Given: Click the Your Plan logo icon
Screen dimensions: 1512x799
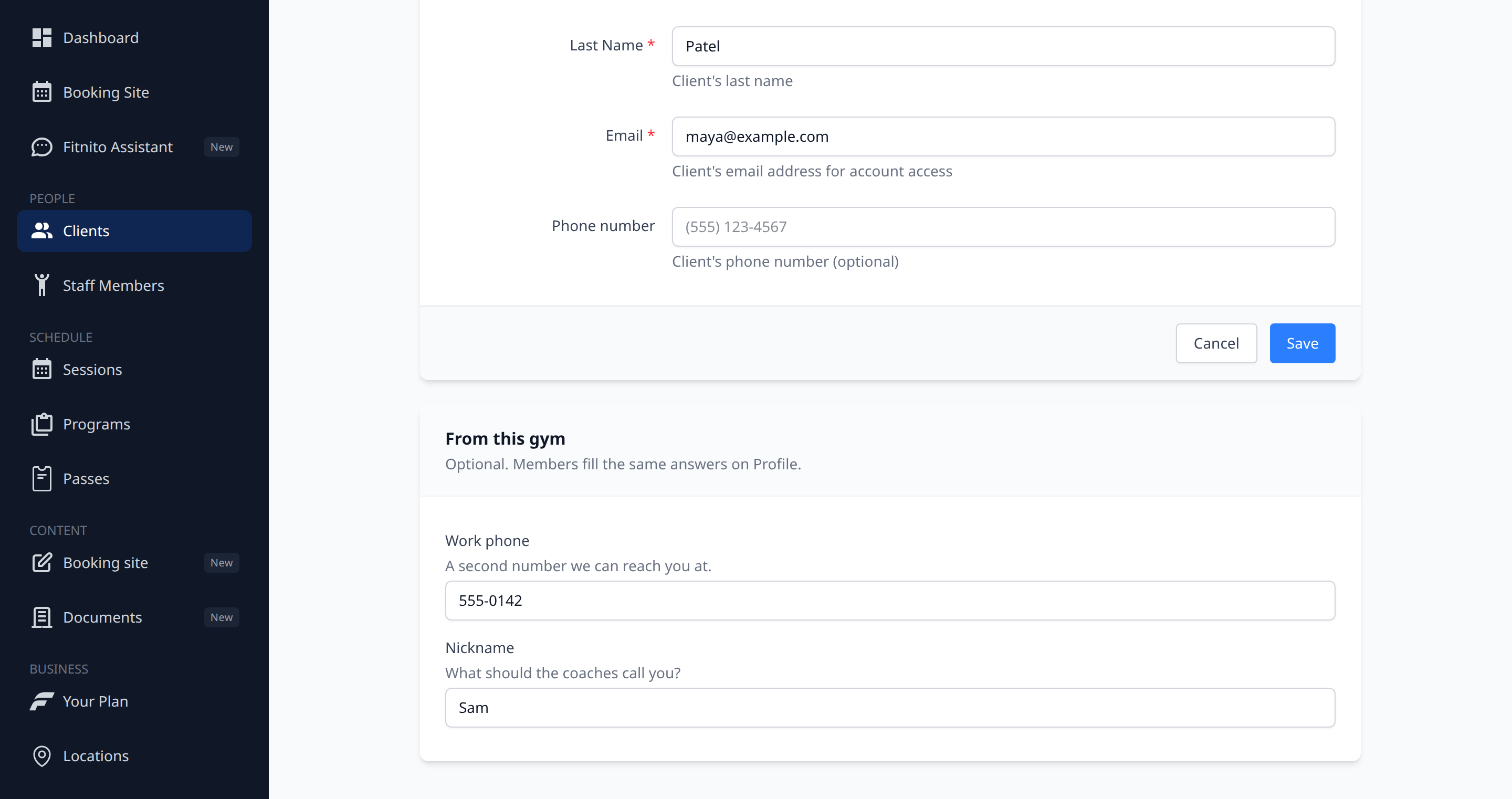Looking at the screenshot, I should 41,701.
